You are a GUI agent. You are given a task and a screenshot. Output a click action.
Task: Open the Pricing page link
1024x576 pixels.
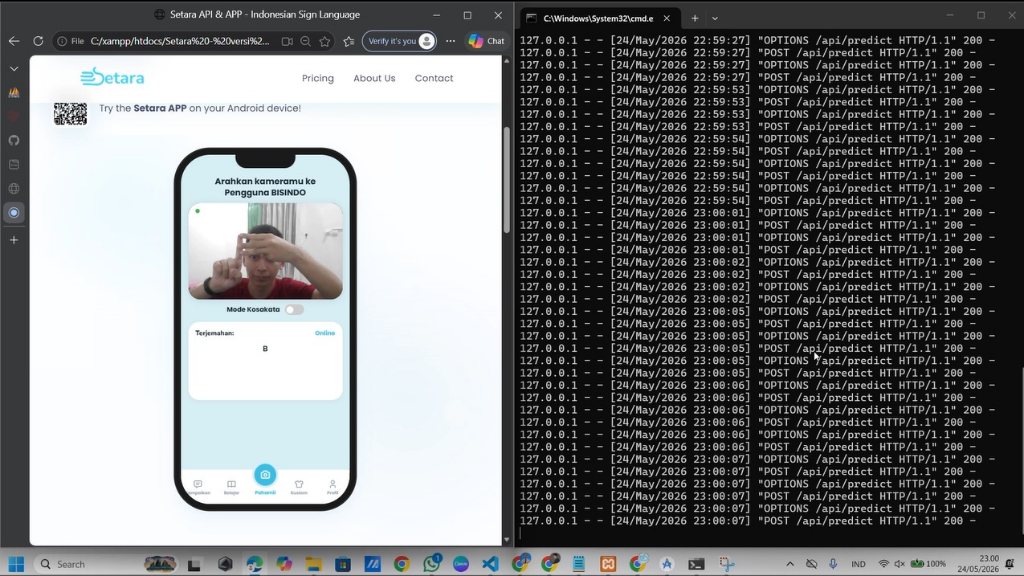click(x=318, y=78)
